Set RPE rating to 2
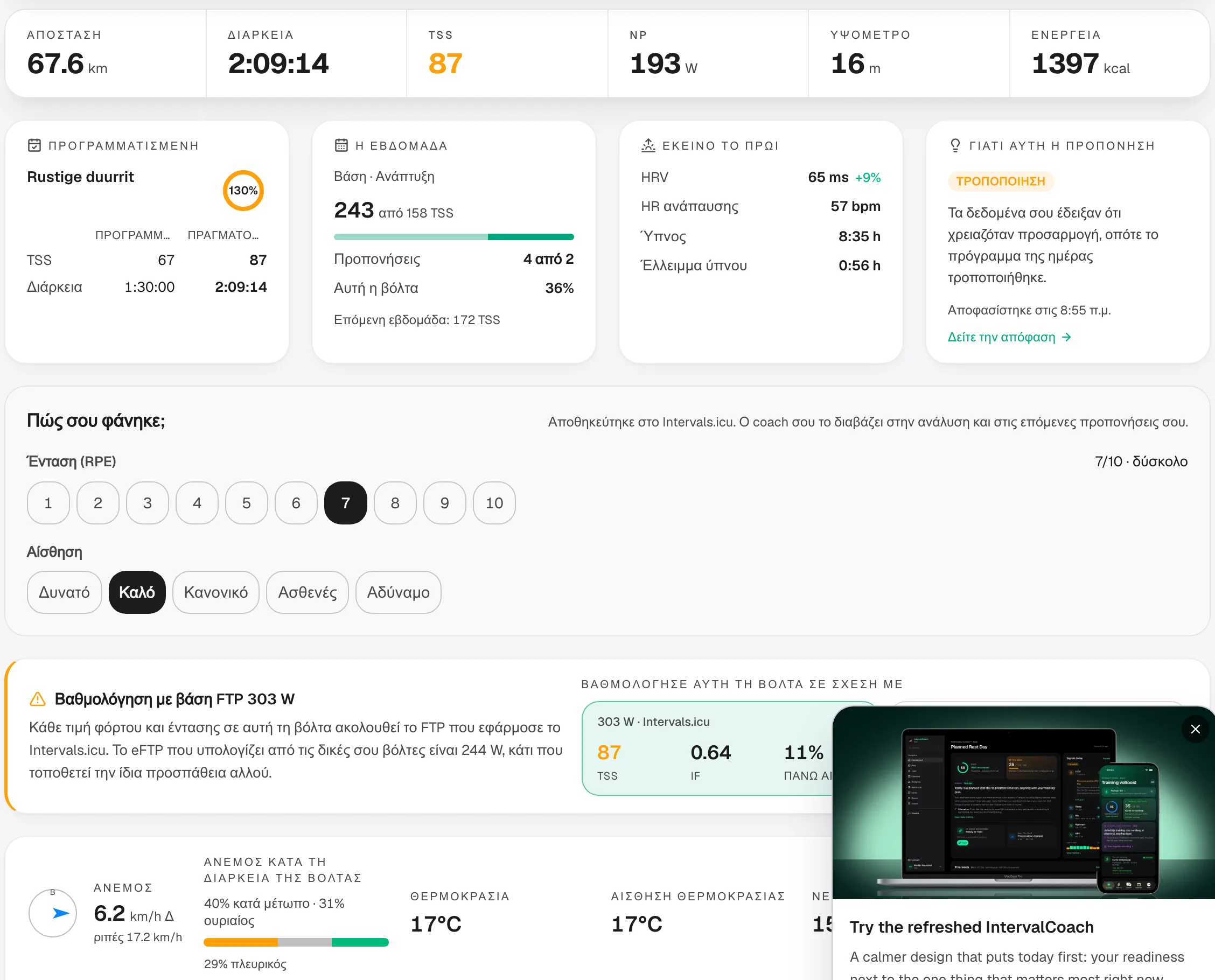 pos(98,503)
